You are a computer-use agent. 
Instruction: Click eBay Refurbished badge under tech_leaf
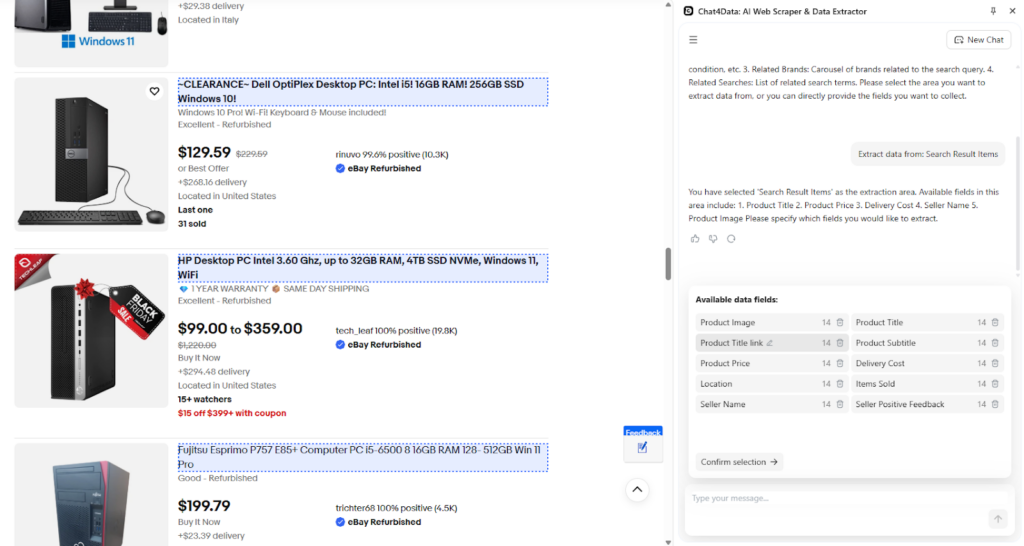(x=378, y=345)
